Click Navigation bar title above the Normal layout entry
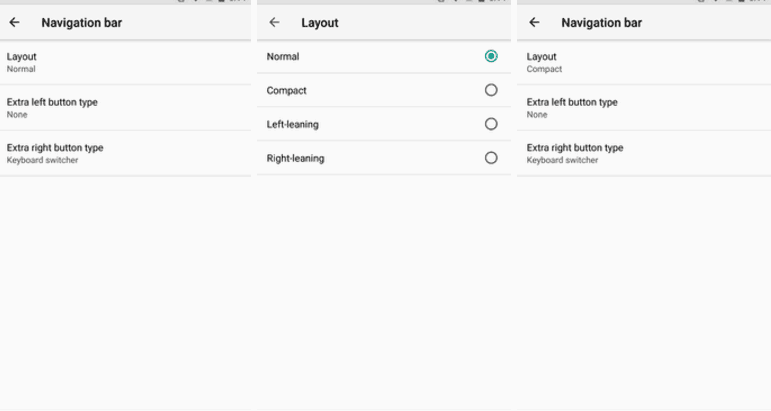 click(x=81, y=23)
